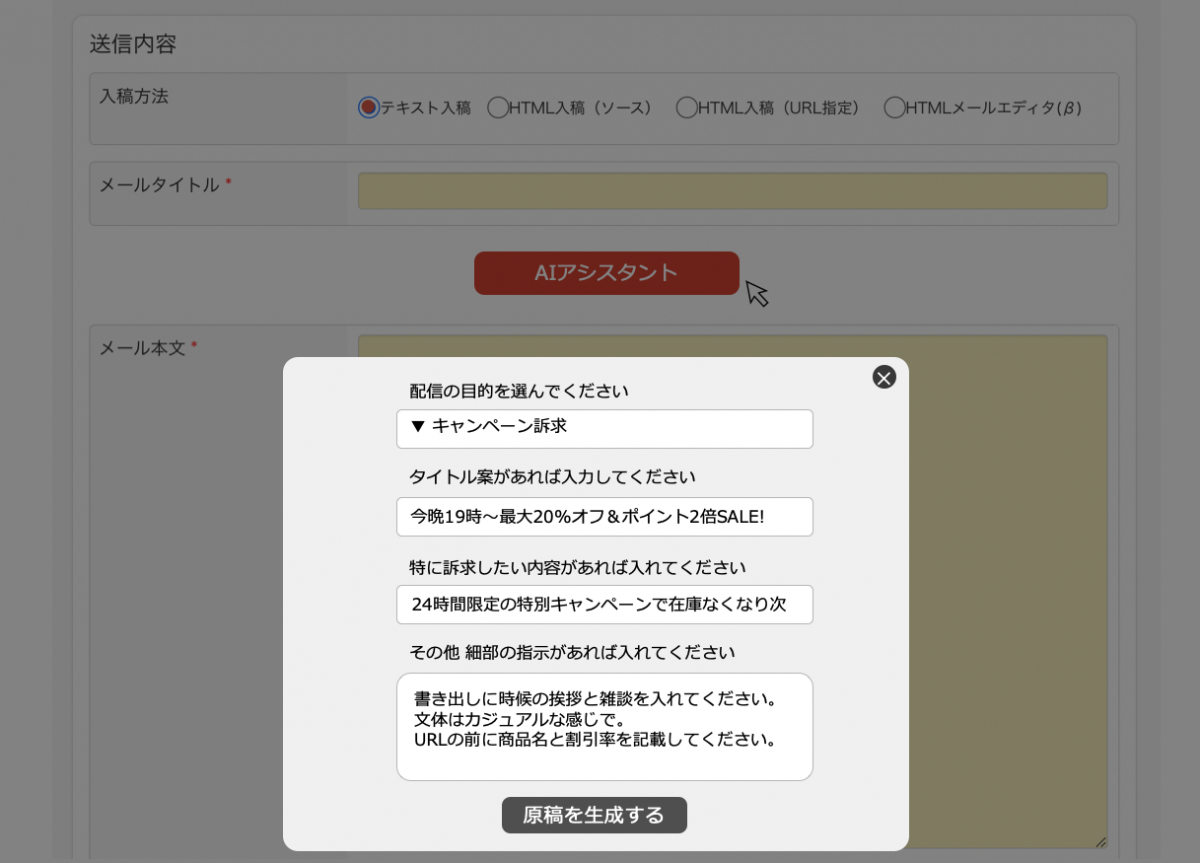Click the 配信の目的を選んでください label
Screen dimensions: 1200x863
click(519, 391)
